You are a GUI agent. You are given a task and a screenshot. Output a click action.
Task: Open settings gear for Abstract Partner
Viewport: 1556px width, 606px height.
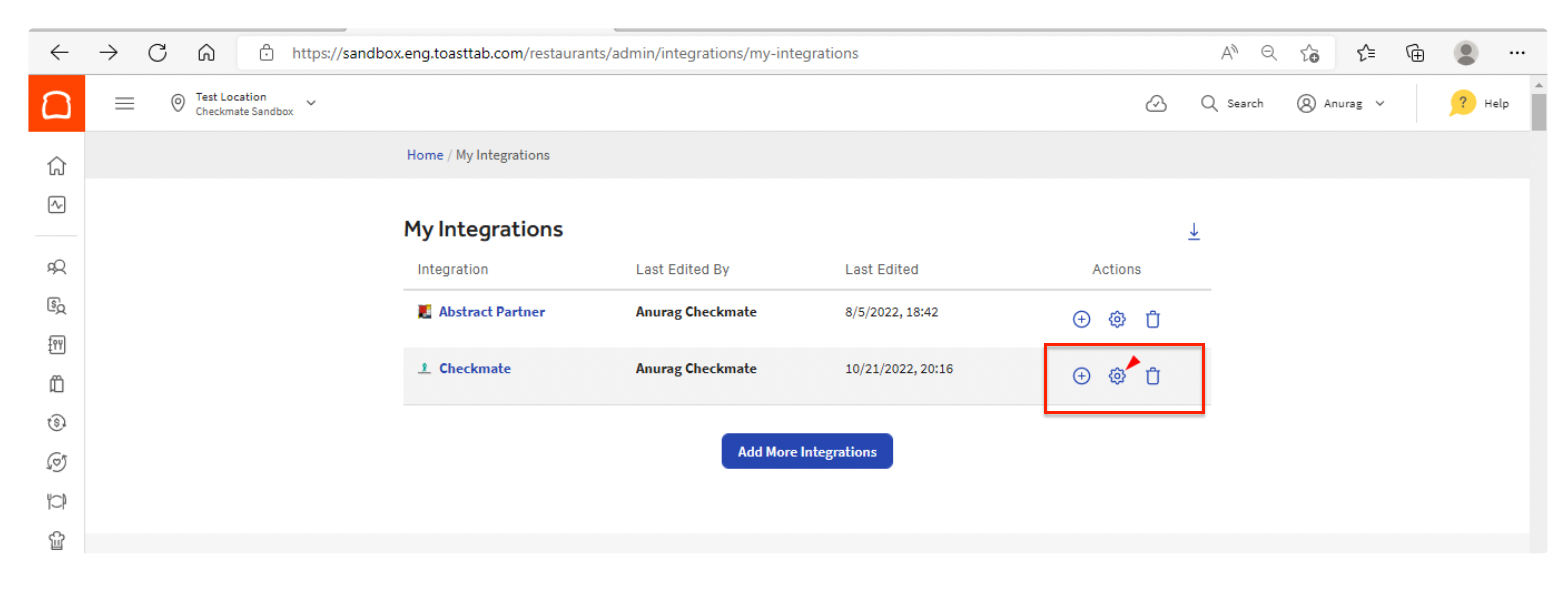1117,319
